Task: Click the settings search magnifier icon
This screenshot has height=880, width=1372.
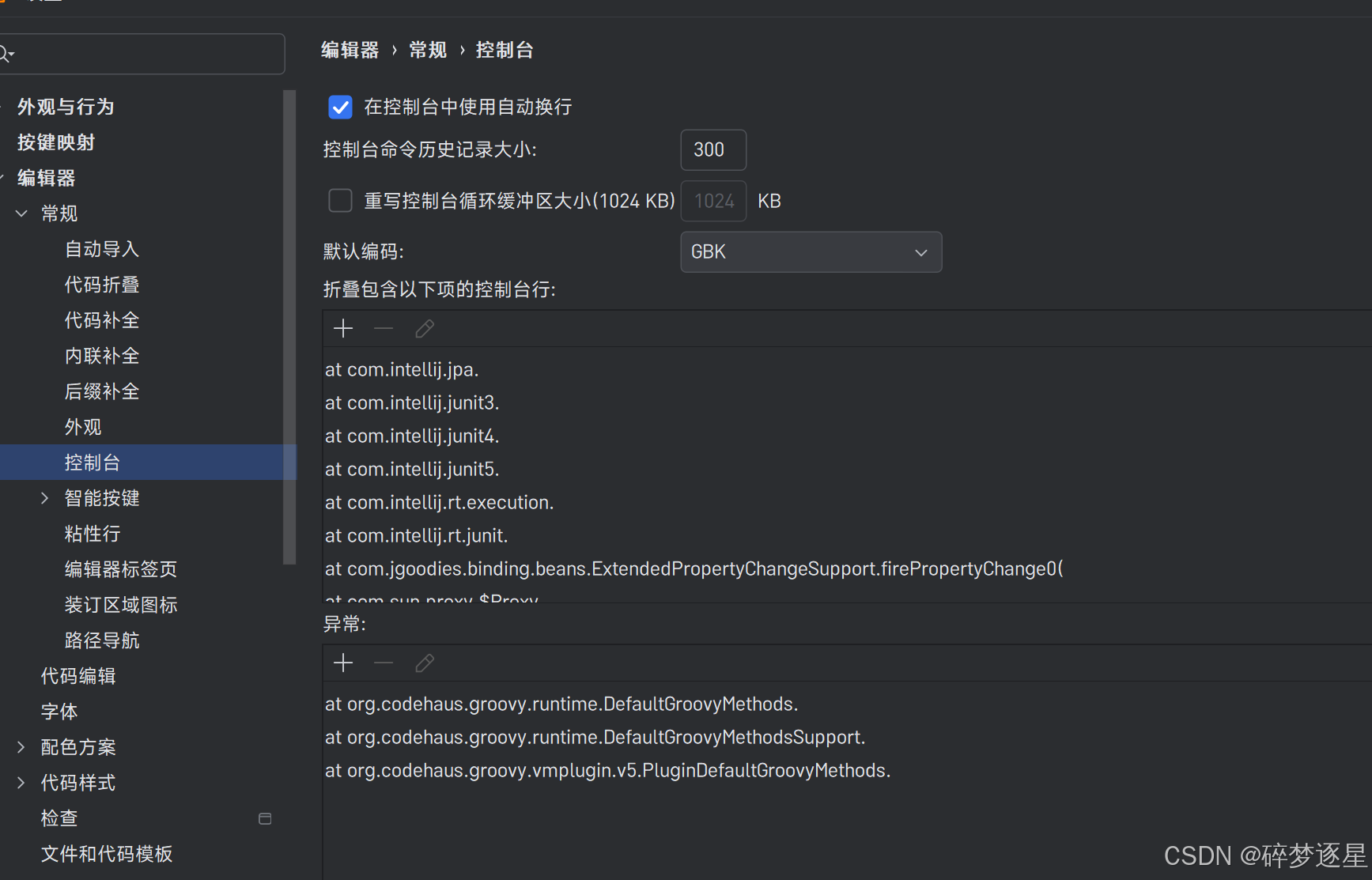Action: coord(8,53)
